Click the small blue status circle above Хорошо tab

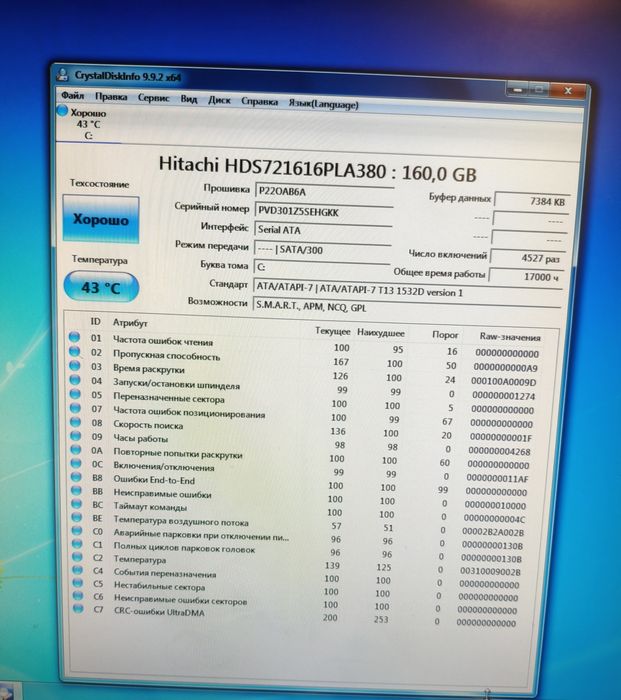pos(62,110)
